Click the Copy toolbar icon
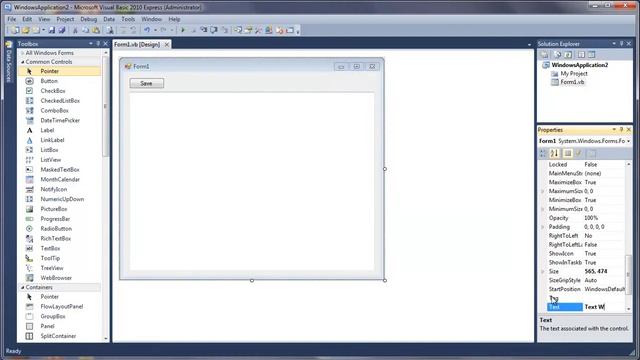This screenshot has width=640, height=360. tap(85, 30)
